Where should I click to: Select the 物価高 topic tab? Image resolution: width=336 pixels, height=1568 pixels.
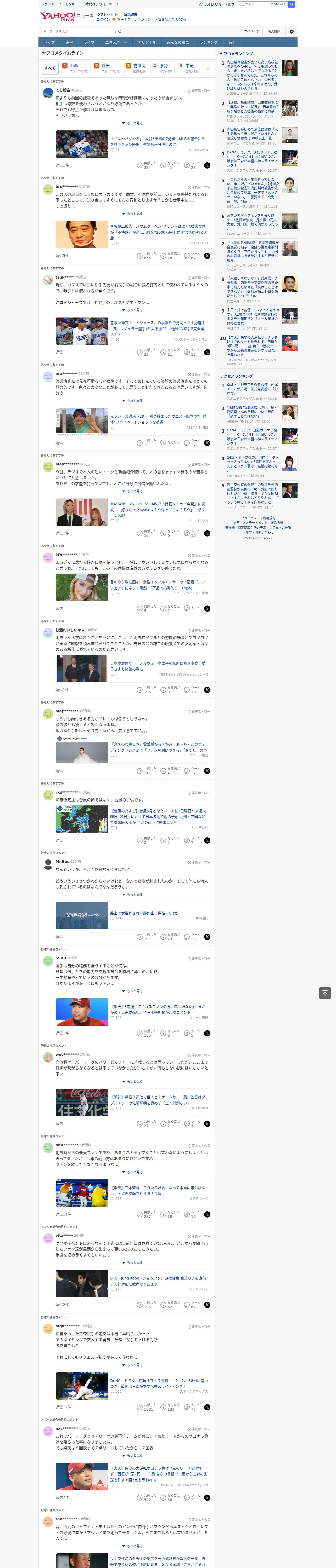point(137,68)
